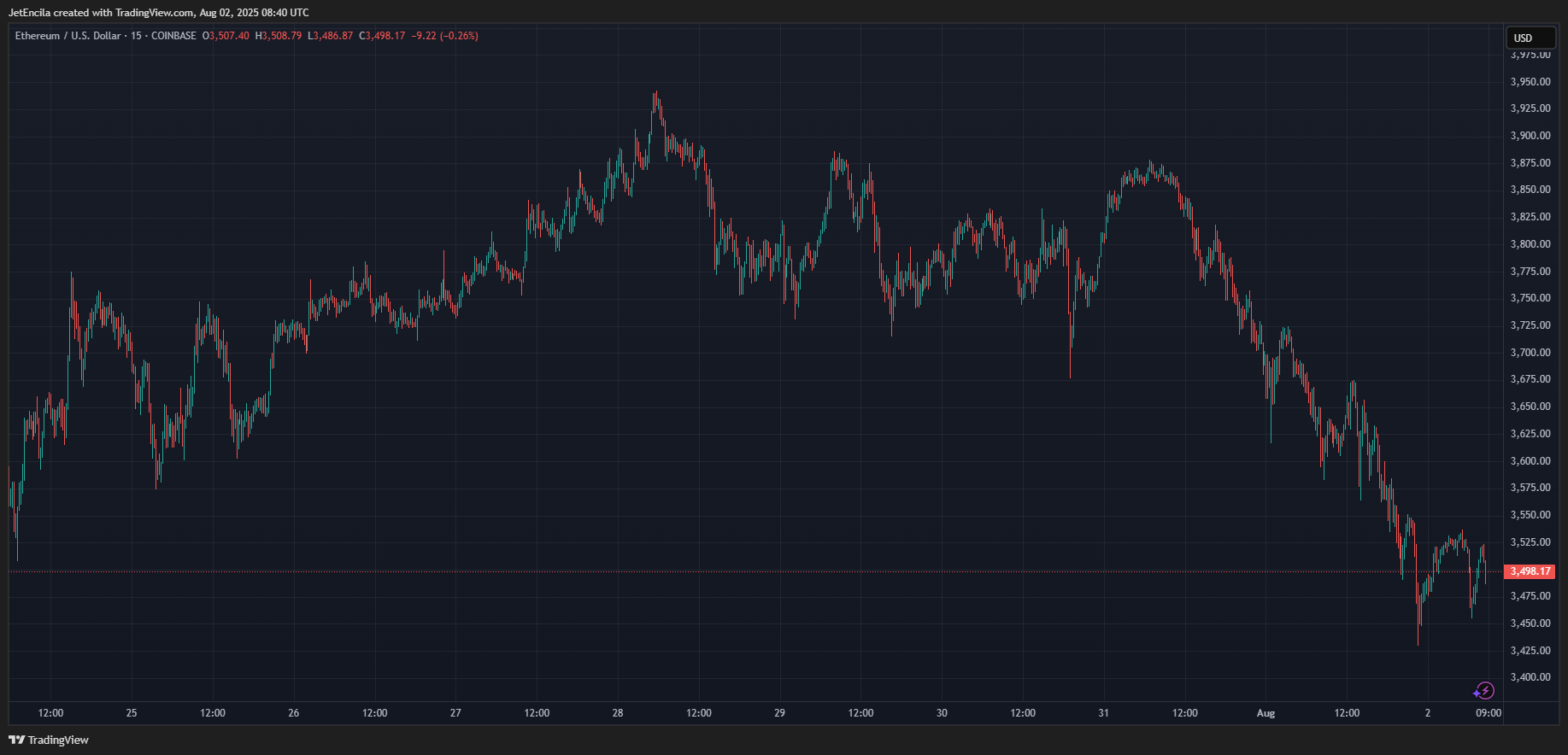Click the 3,600.00 price axis label
The width and height of the screenshot is (1568, 755).
pyautogui.click(x=1530, y=461)
